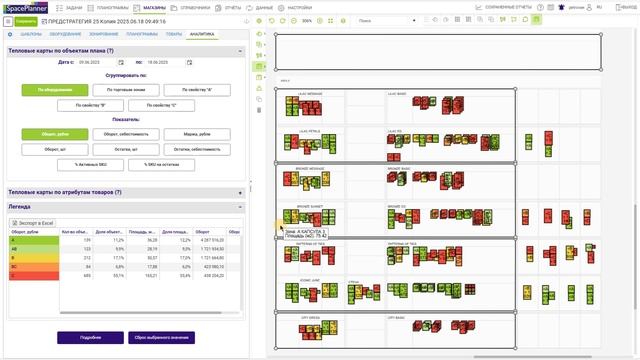The height and width of the screenshot is (360, 640).
Task: Click the comment bubble icon in the top toolbar
Action: pos(525,20)
